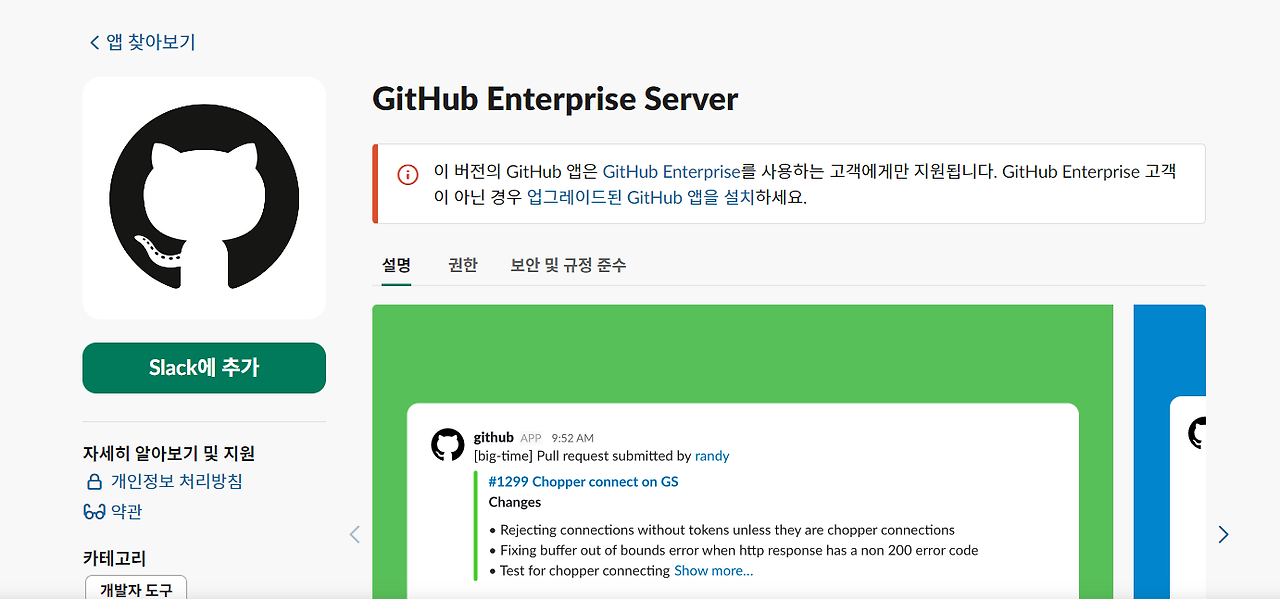This screenshot has height=599, width=1280.
Task: Click the partially visible blue slide
Action: pos(1170,451)
